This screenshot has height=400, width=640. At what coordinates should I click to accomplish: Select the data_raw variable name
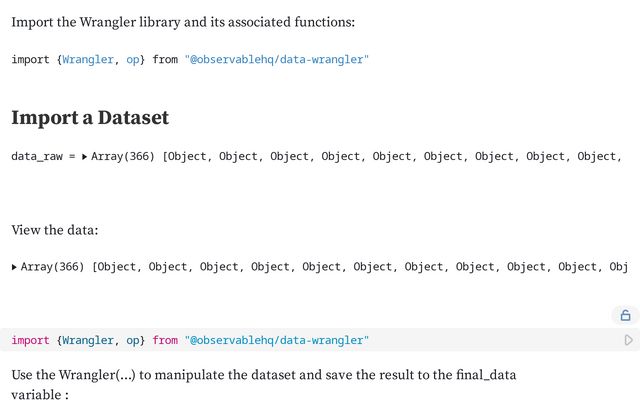37,156
